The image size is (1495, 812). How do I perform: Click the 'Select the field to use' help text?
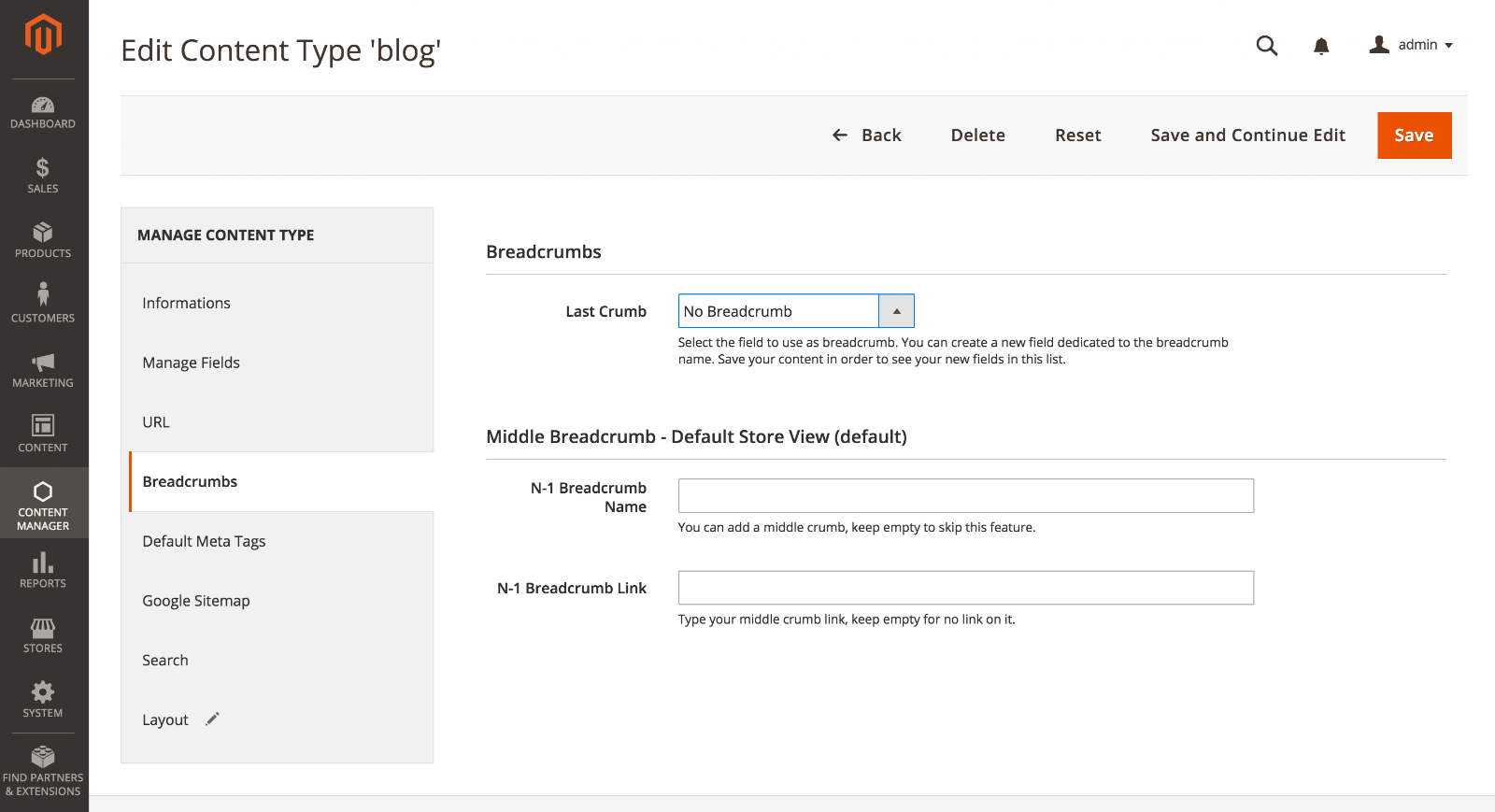953,350
